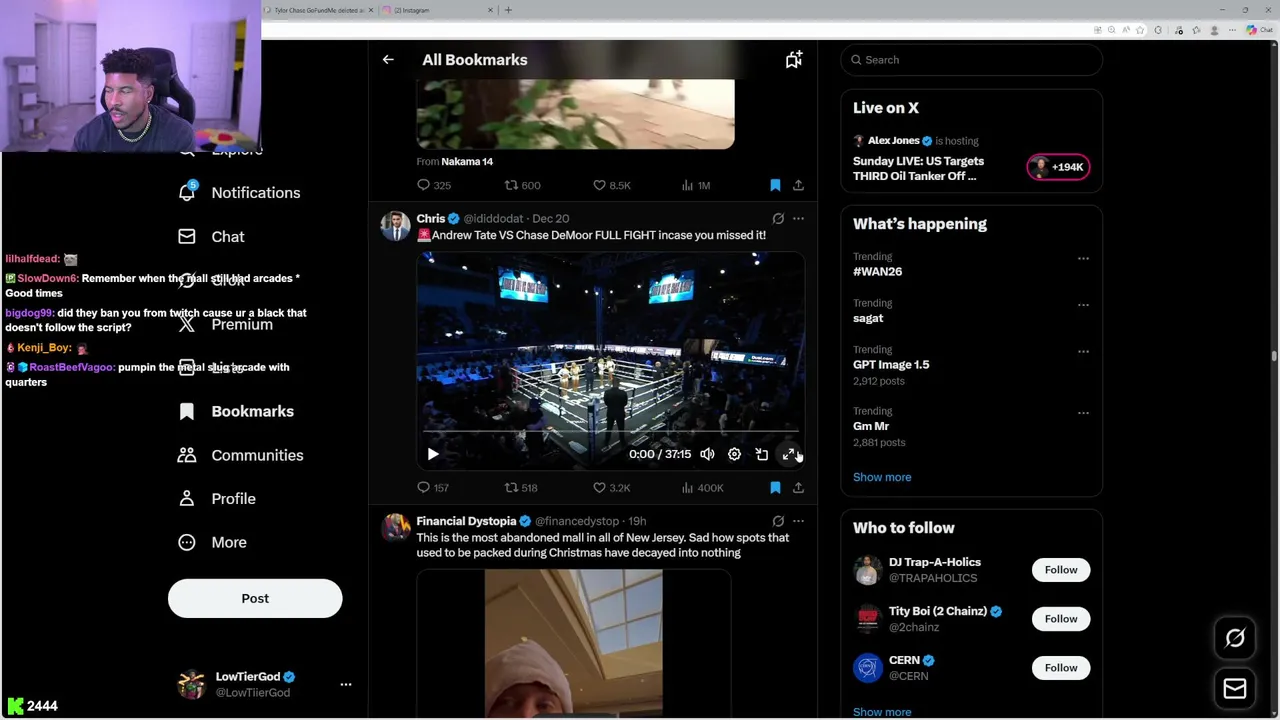Click the Post button

point(255,598)
